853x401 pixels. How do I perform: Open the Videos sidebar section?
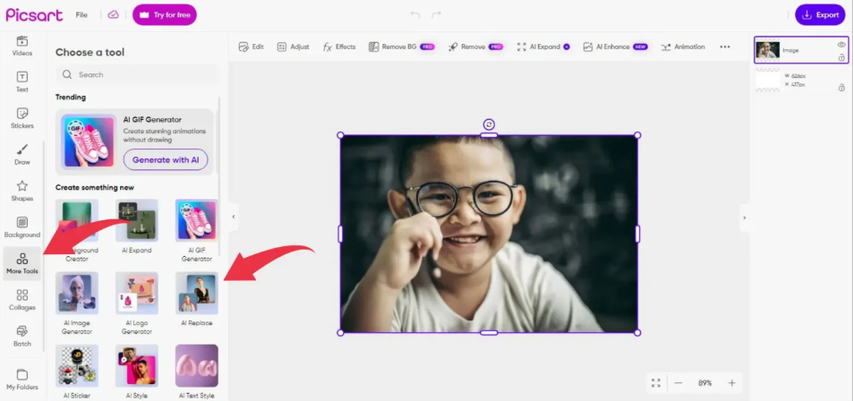tap(22, 46)
